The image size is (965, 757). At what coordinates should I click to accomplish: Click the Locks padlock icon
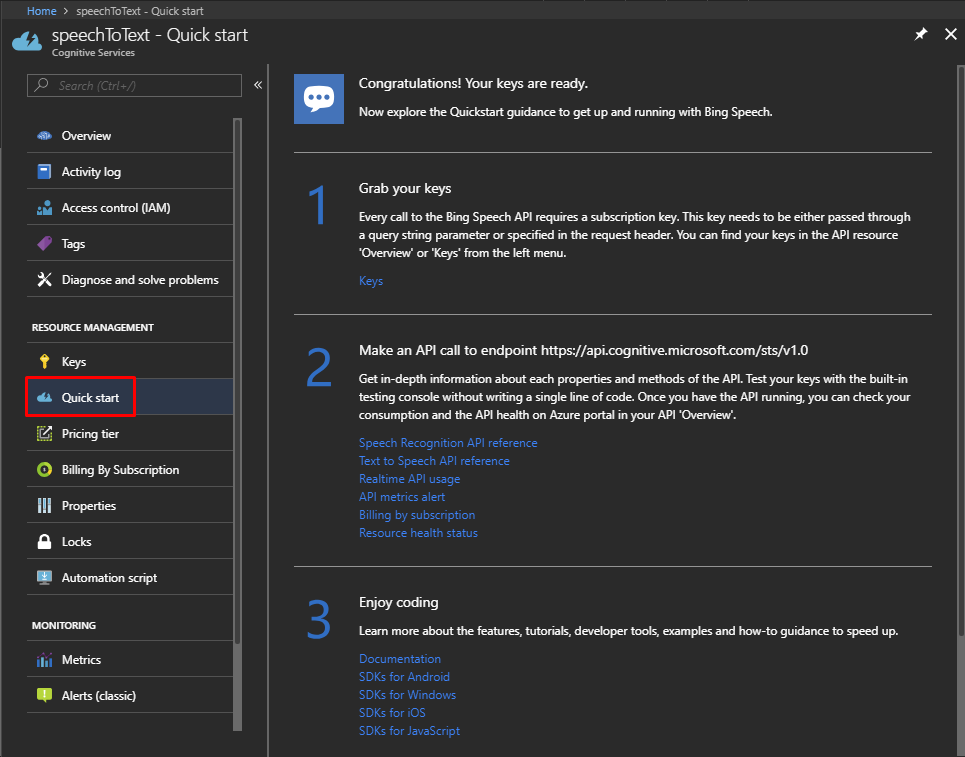pos(44,542)
